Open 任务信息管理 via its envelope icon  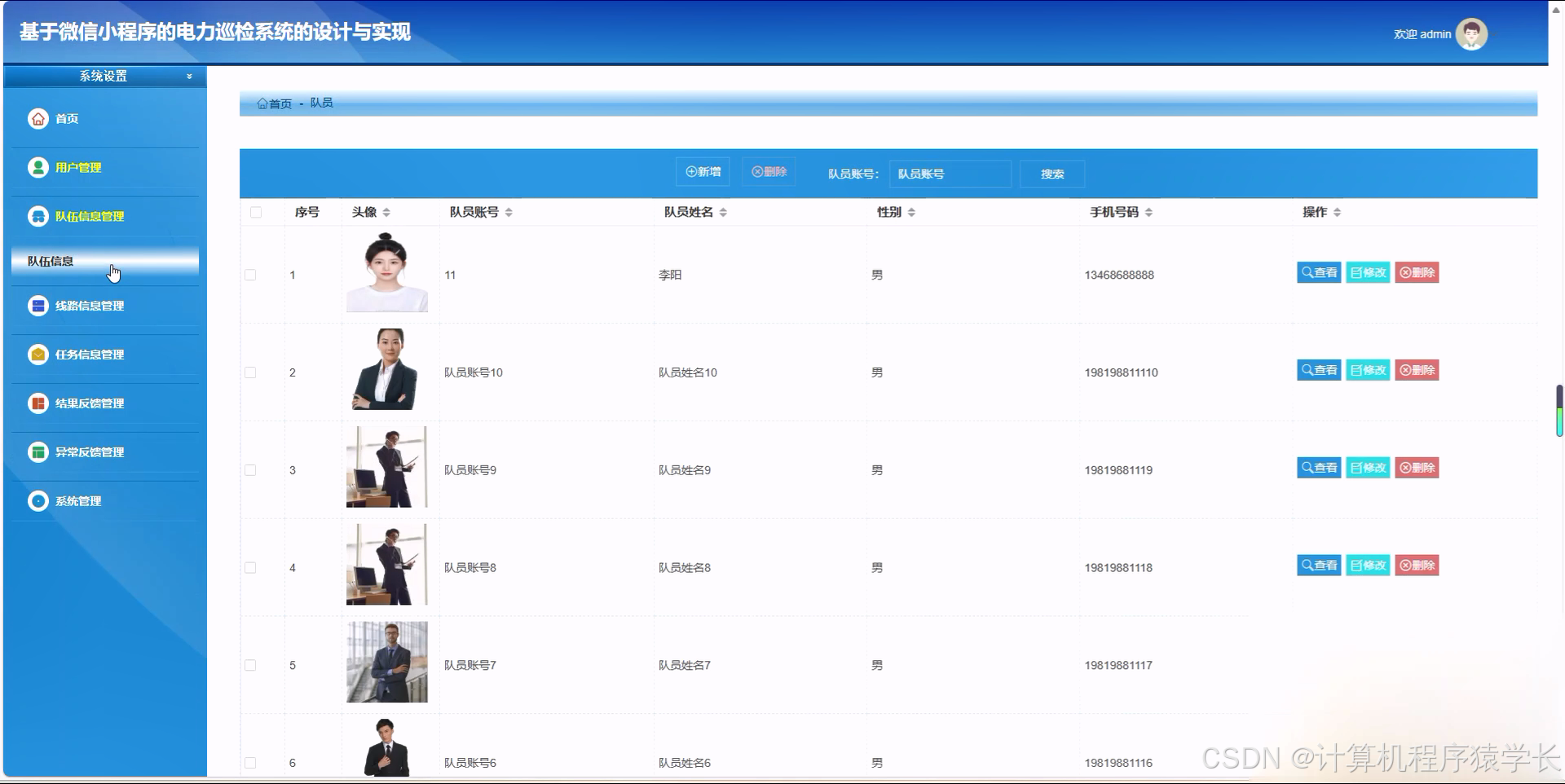[38, 355]
